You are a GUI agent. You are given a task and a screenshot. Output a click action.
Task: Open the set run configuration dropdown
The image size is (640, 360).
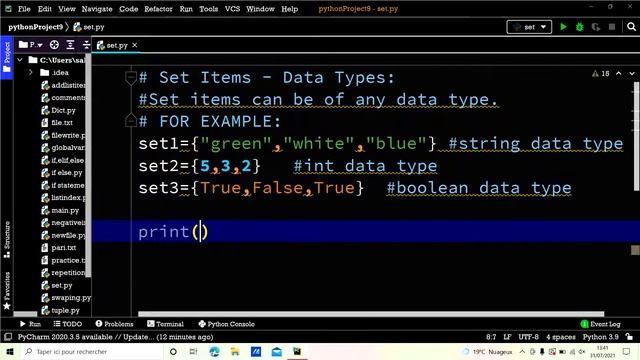[529, 27]
